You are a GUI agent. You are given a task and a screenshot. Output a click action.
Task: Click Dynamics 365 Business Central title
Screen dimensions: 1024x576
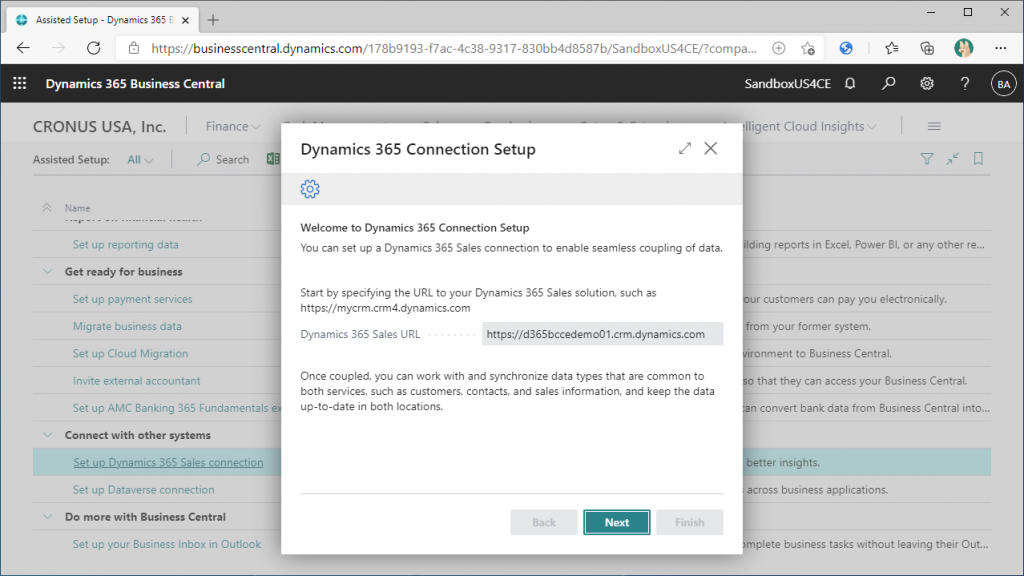[135, 84]
